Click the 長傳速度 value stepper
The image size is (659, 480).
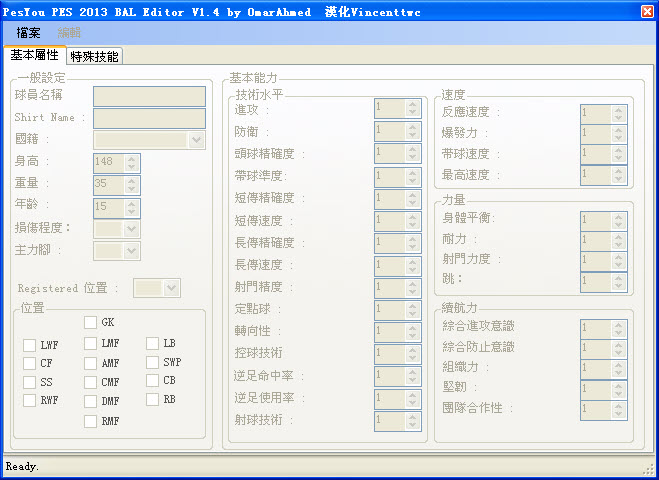pos(398,266)
